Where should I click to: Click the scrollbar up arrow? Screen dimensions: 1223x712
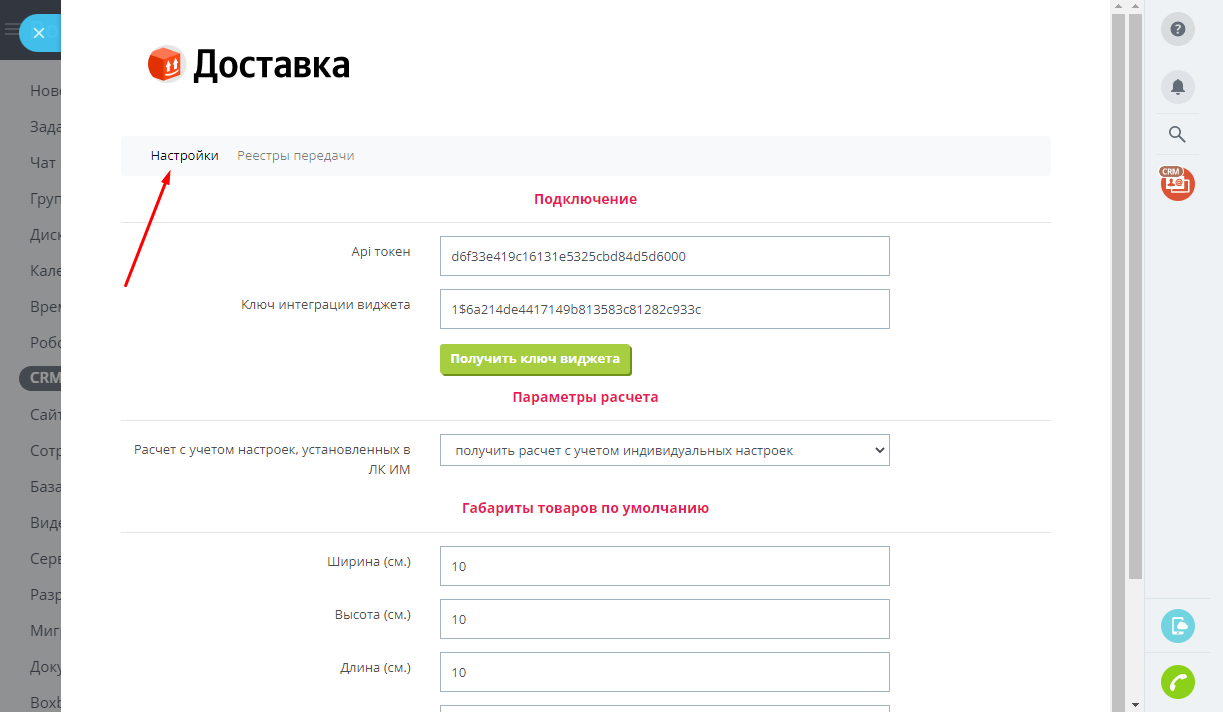coord(1135,7)
